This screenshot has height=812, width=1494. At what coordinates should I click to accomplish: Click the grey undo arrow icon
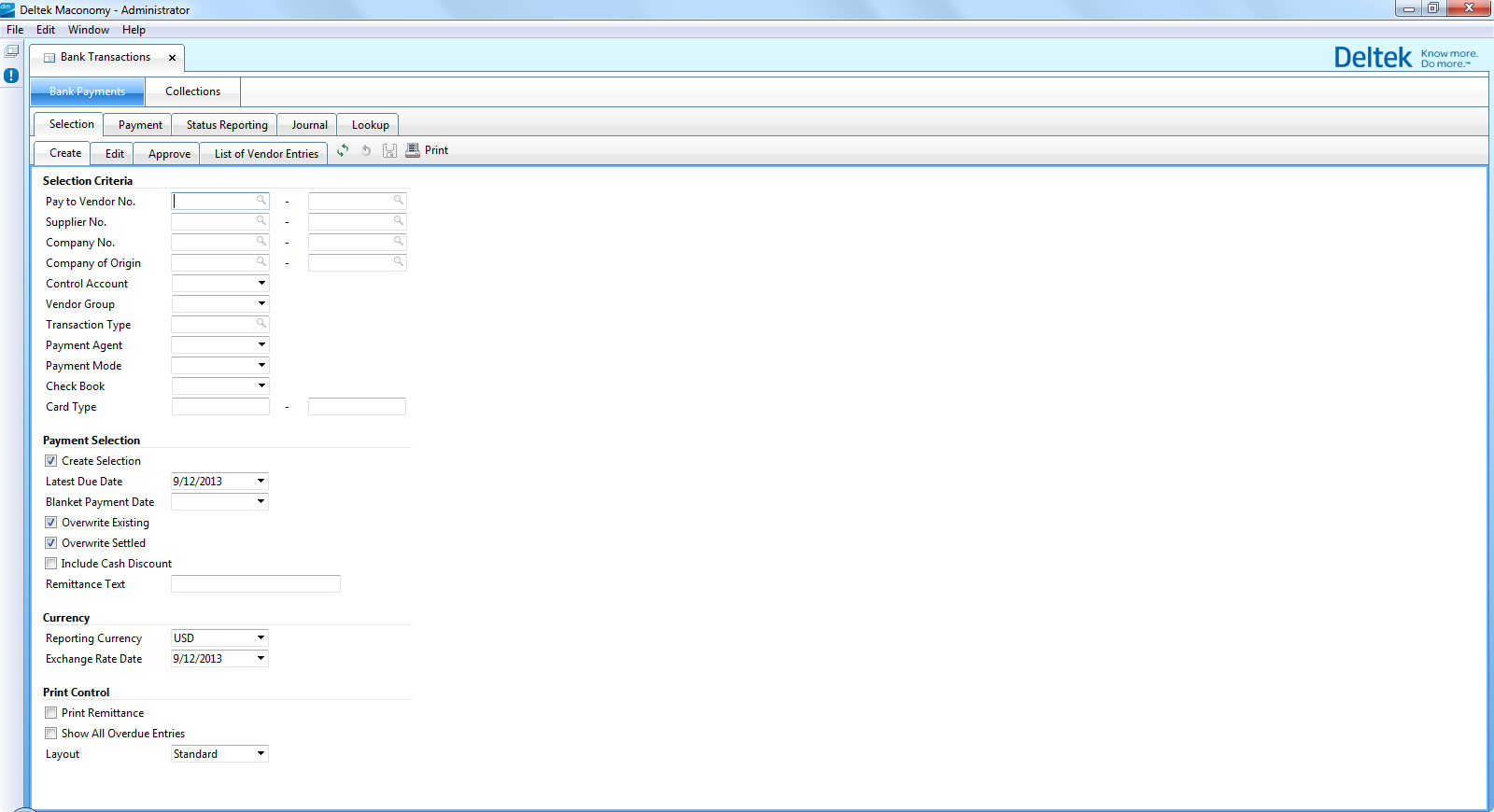point(366,150)
